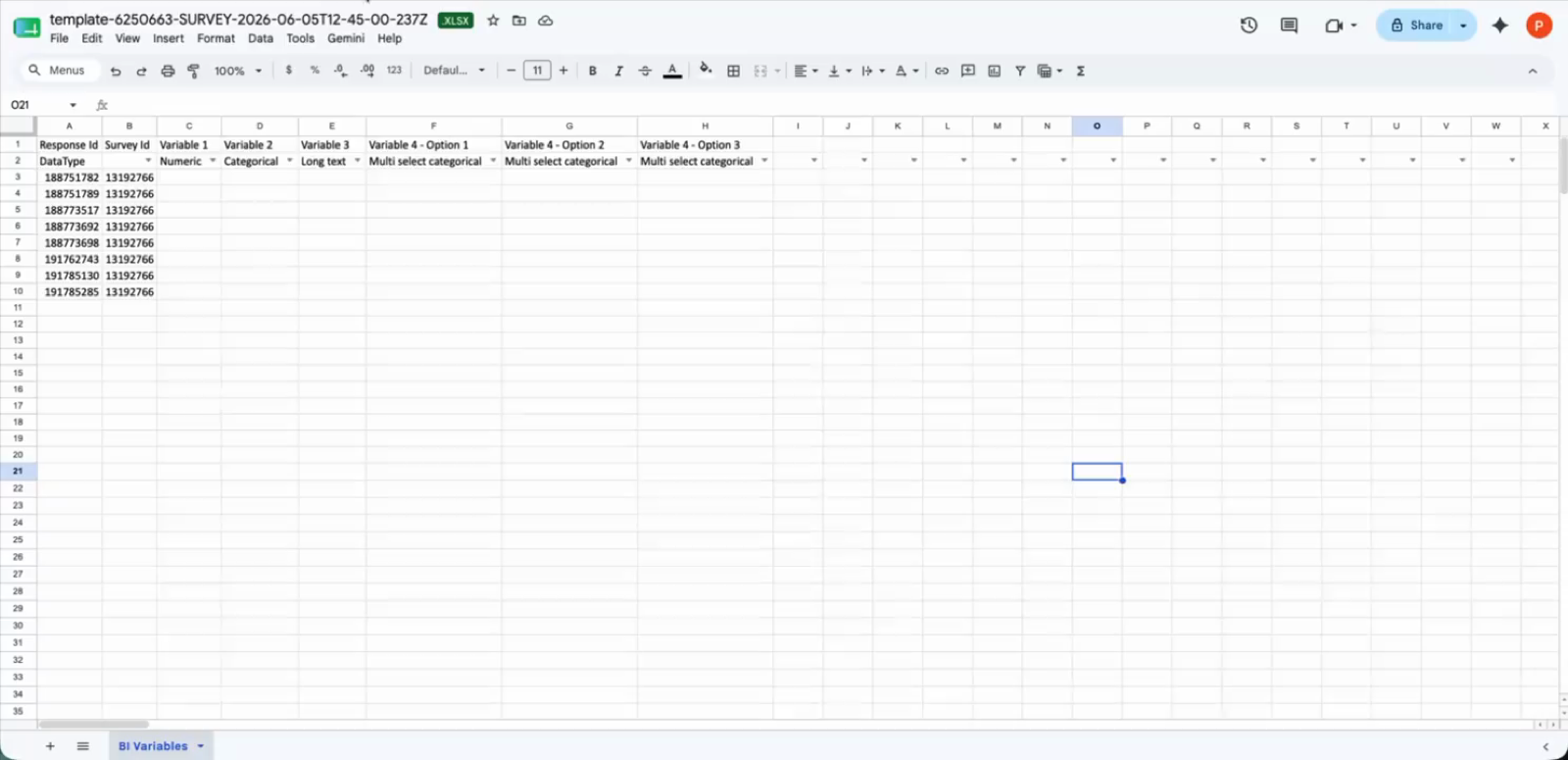Screen dimensions: 1568x760
Task: Click the Share button
Action: coord(1415,25)
